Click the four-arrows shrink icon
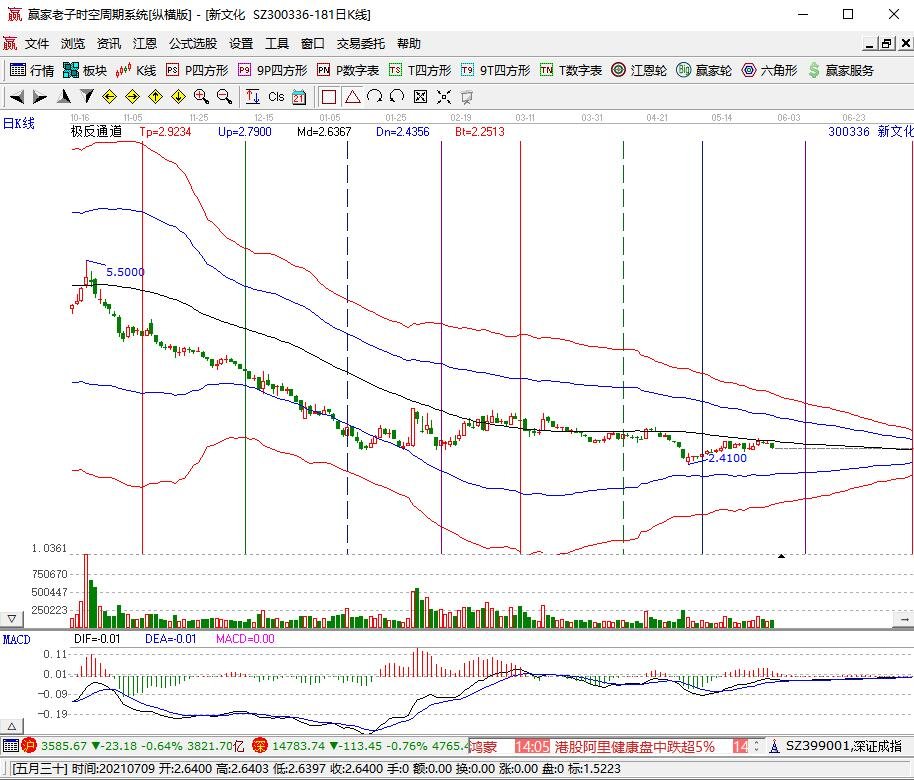914x780 pixels. [444, 97]
